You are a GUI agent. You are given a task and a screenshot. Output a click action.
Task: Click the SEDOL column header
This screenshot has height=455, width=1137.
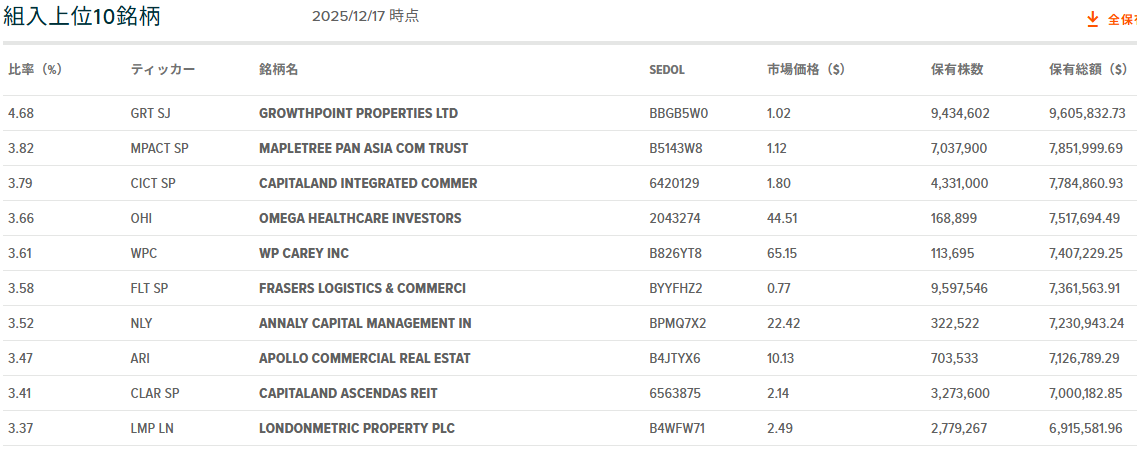click(x=667, y=69)
